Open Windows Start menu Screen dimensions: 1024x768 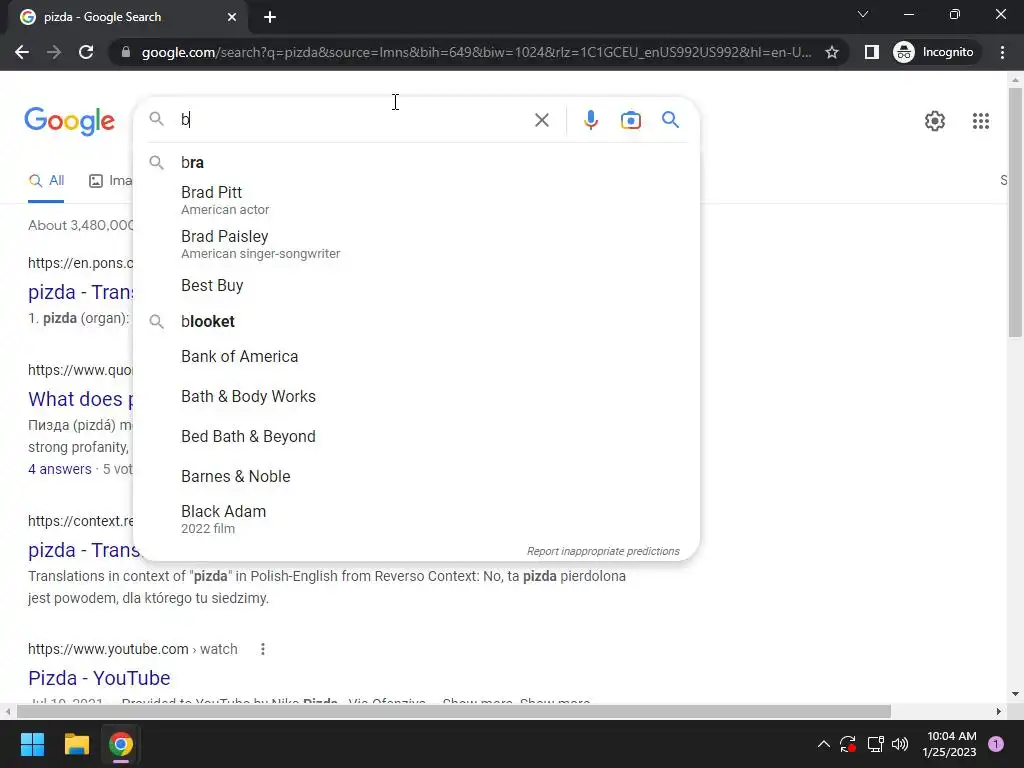click(32, 744)
